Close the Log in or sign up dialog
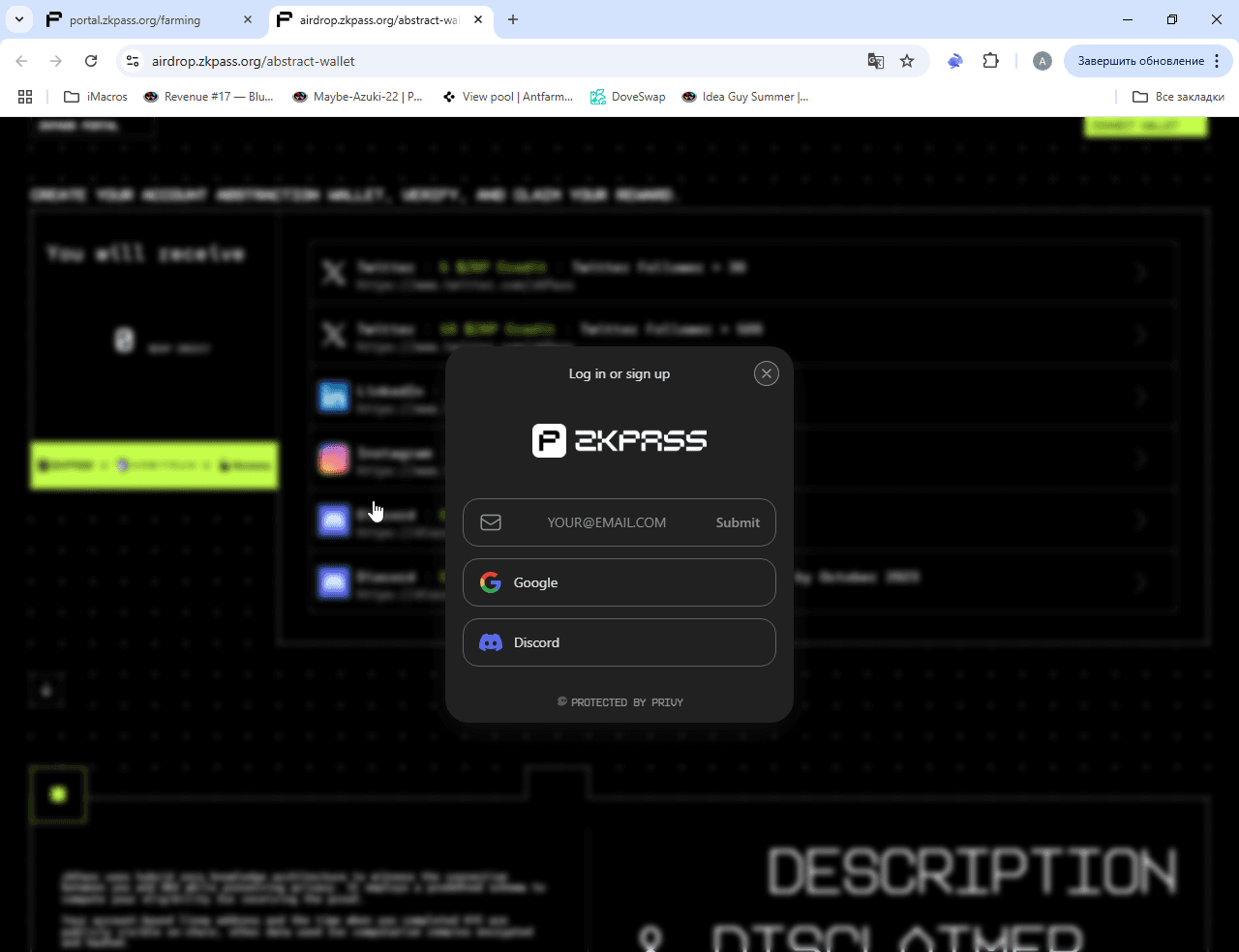Screen dimensions: 1239x952 (x=766, y=373)
